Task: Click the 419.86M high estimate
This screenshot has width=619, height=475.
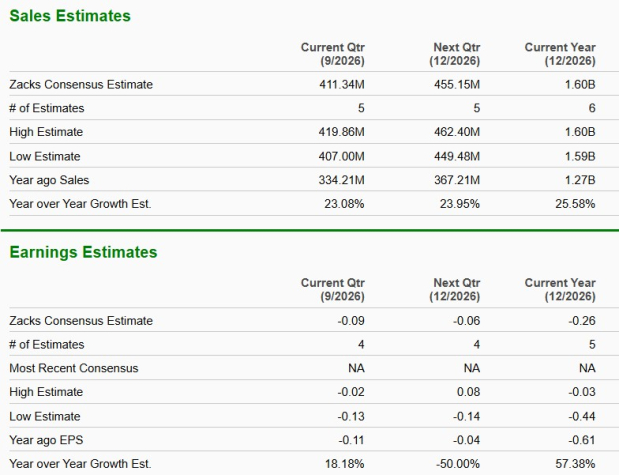Action: (341, 132)
